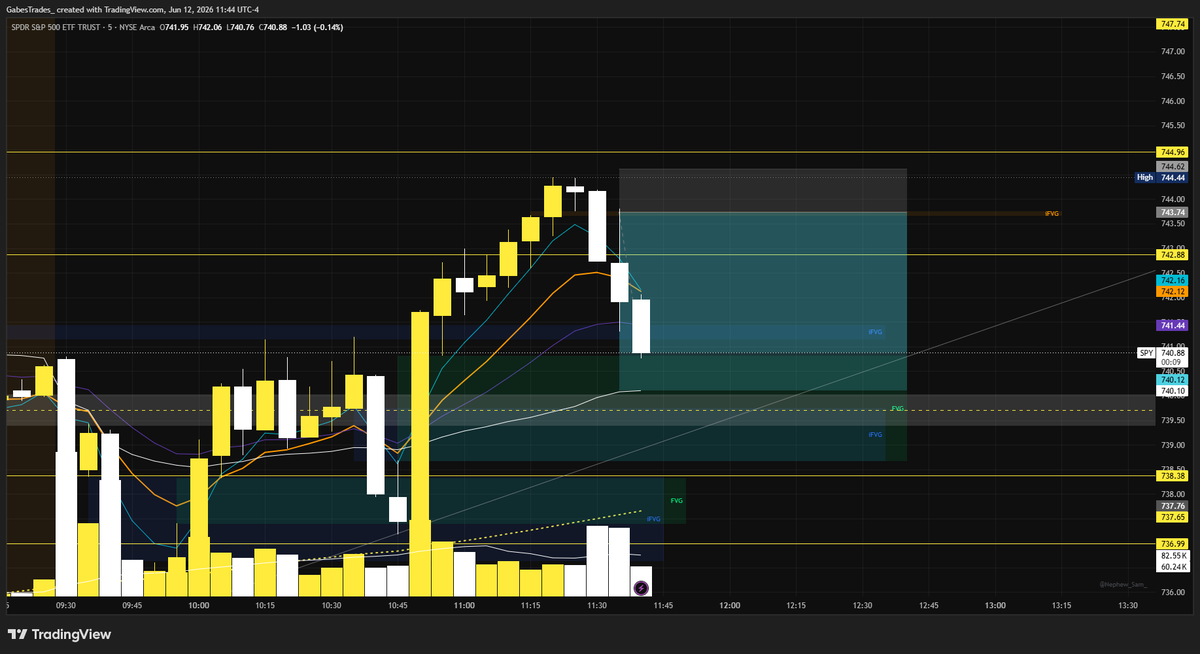Click the 09:30 time axis label
Screen dimensions: 1200x654
pyautogui.click(x=66, y=605)
